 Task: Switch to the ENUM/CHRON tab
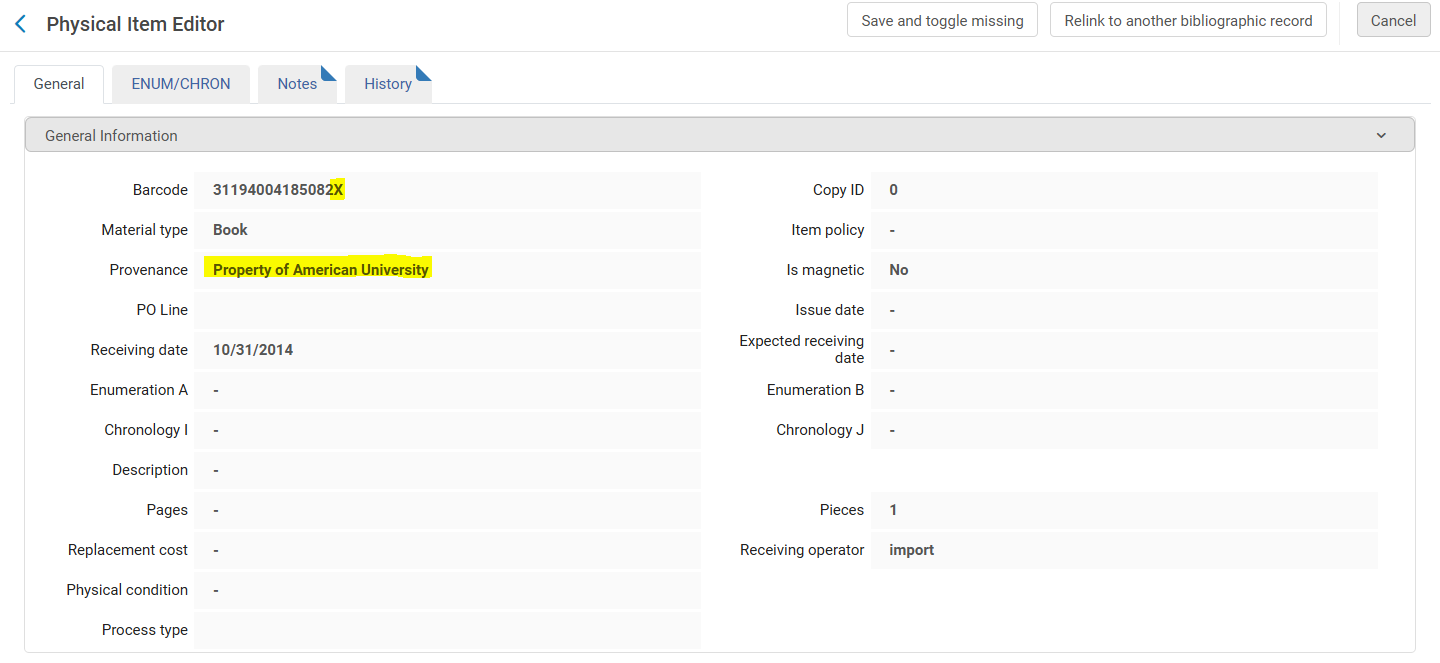(x=181, y=84)
